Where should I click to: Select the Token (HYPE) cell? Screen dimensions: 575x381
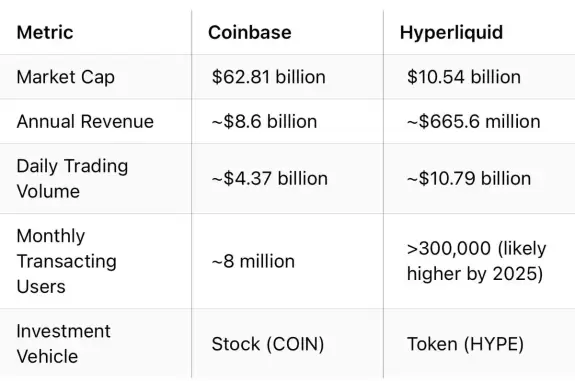[x=465, y=344]
